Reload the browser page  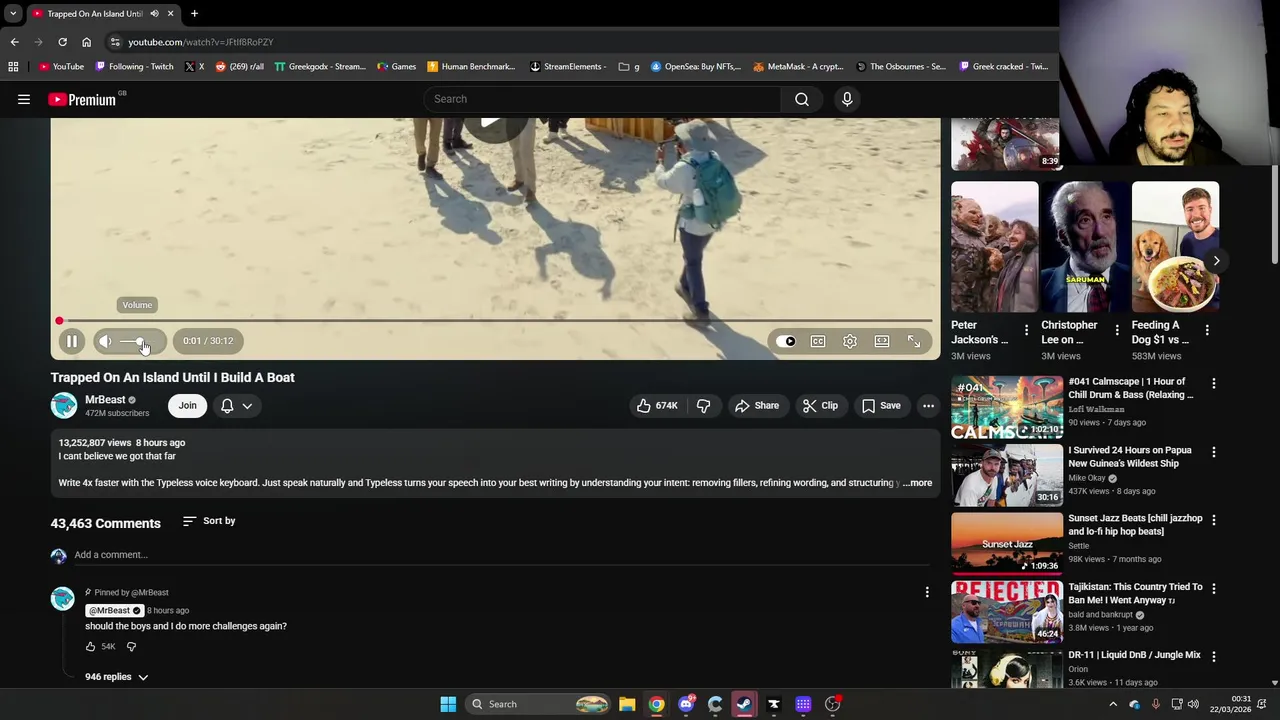click(x=62, y=42)
